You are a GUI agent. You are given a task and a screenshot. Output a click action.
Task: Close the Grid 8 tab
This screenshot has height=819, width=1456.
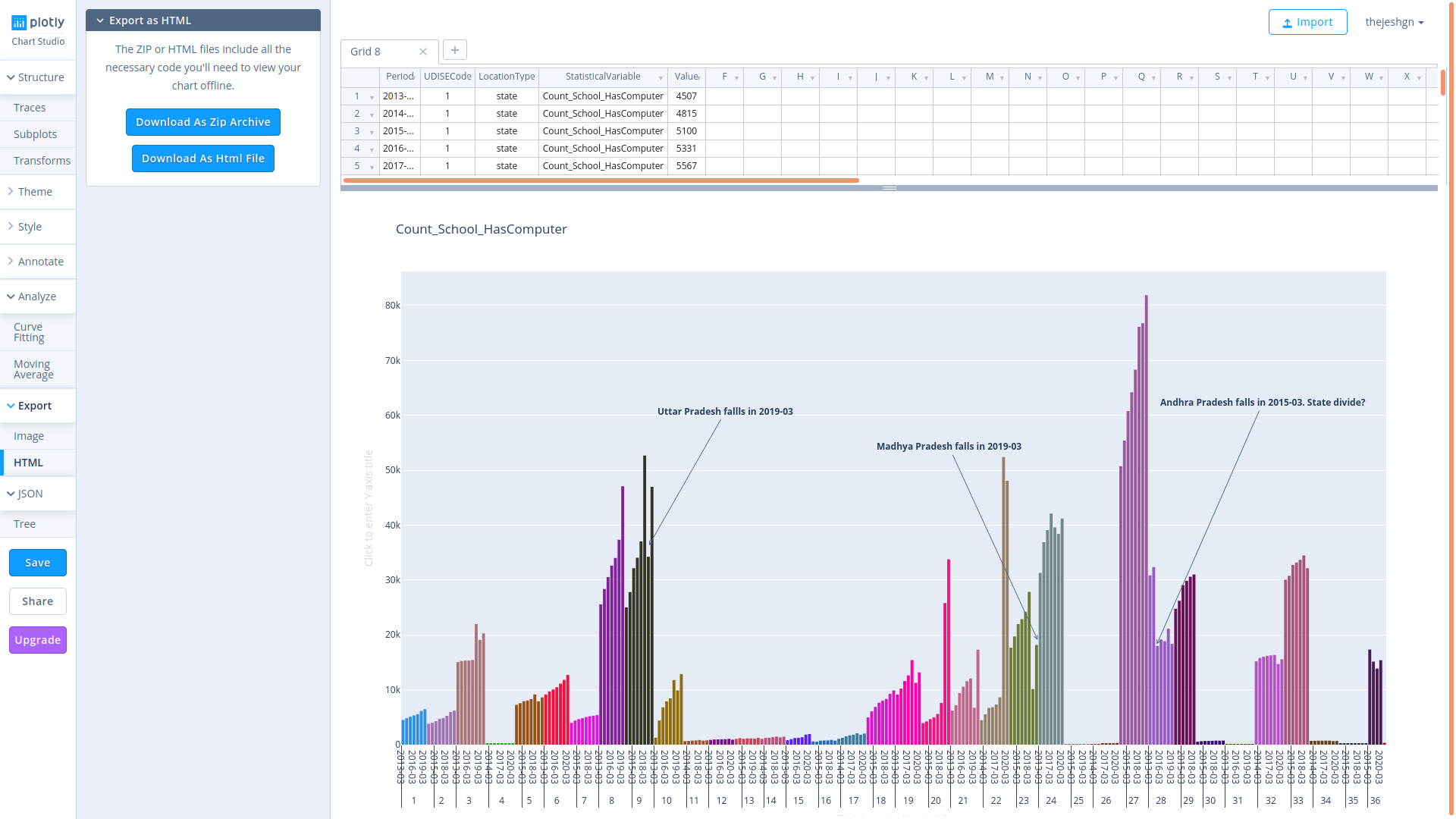coord(423,51)
